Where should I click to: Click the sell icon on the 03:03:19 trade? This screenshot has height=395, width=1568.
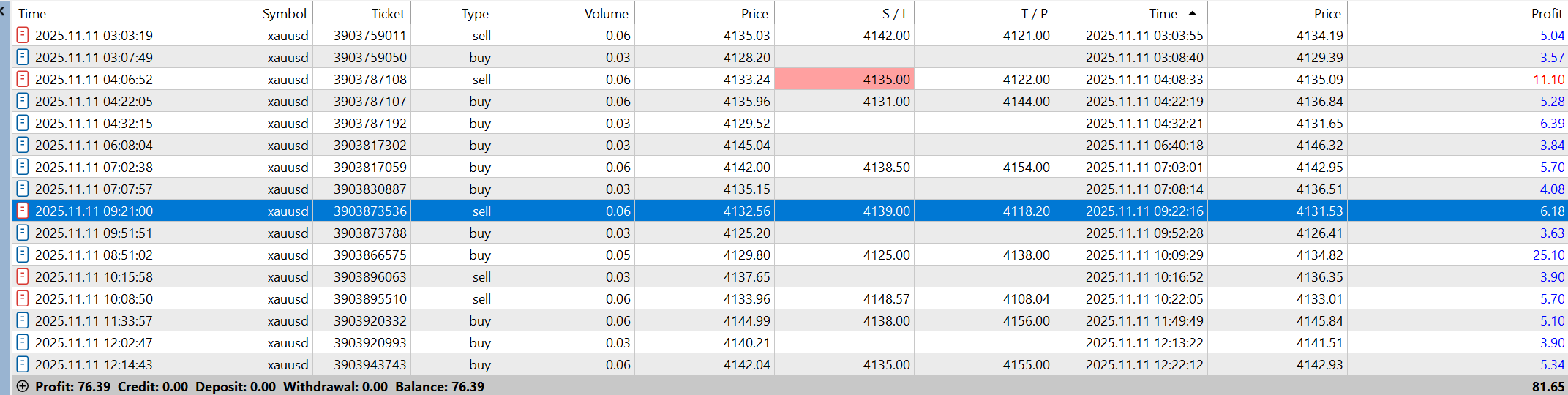pyautogui.click(x=23, y=35)
